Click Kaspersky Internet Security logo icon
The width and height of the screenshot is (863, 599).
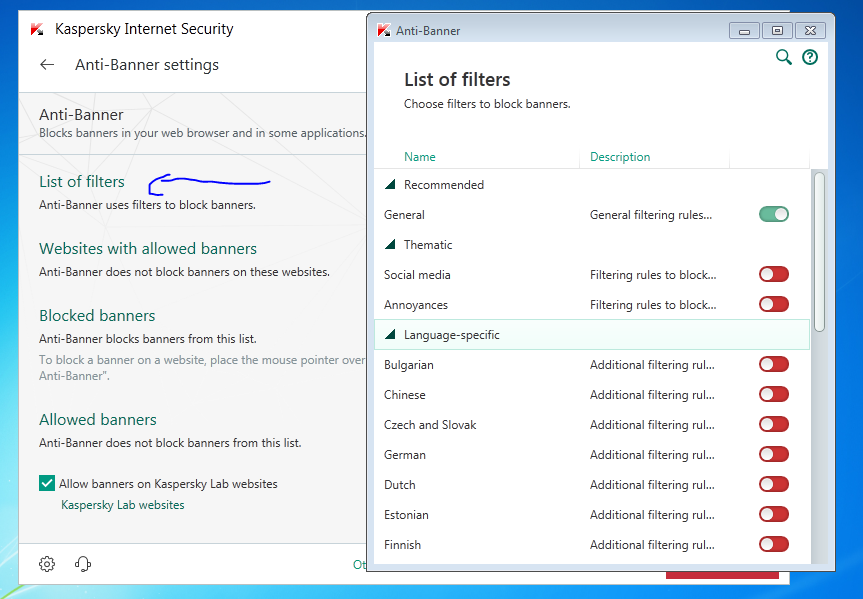coord(37,29)
